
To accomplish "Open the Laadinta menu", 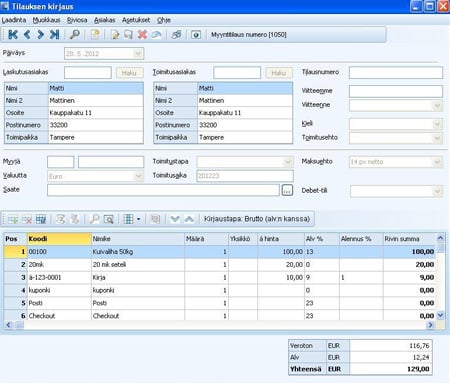I will [14, 20].
